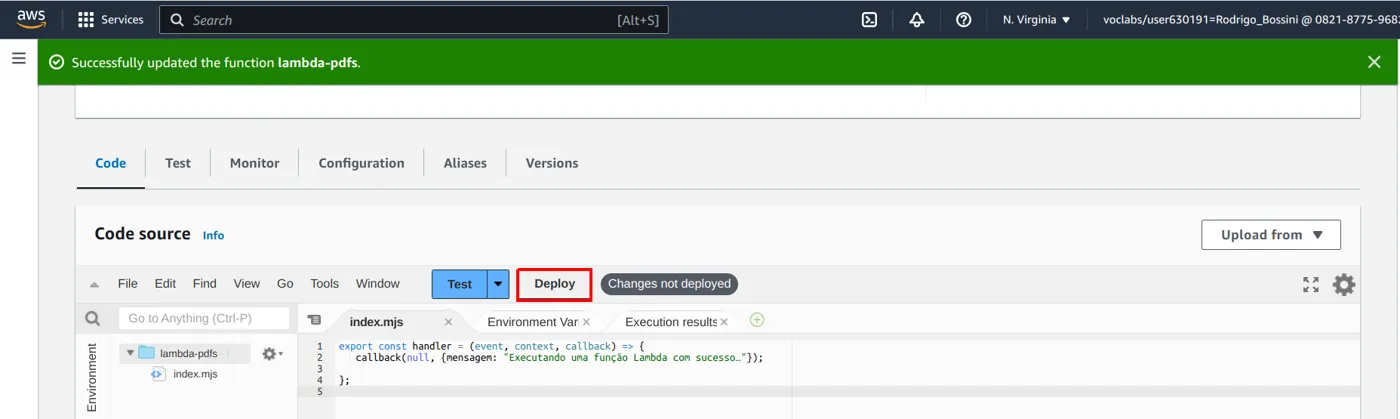Click the Changes not deployed badge
Image resolution: width=1400 pixels, height=419 pixels.
(669, 284)
